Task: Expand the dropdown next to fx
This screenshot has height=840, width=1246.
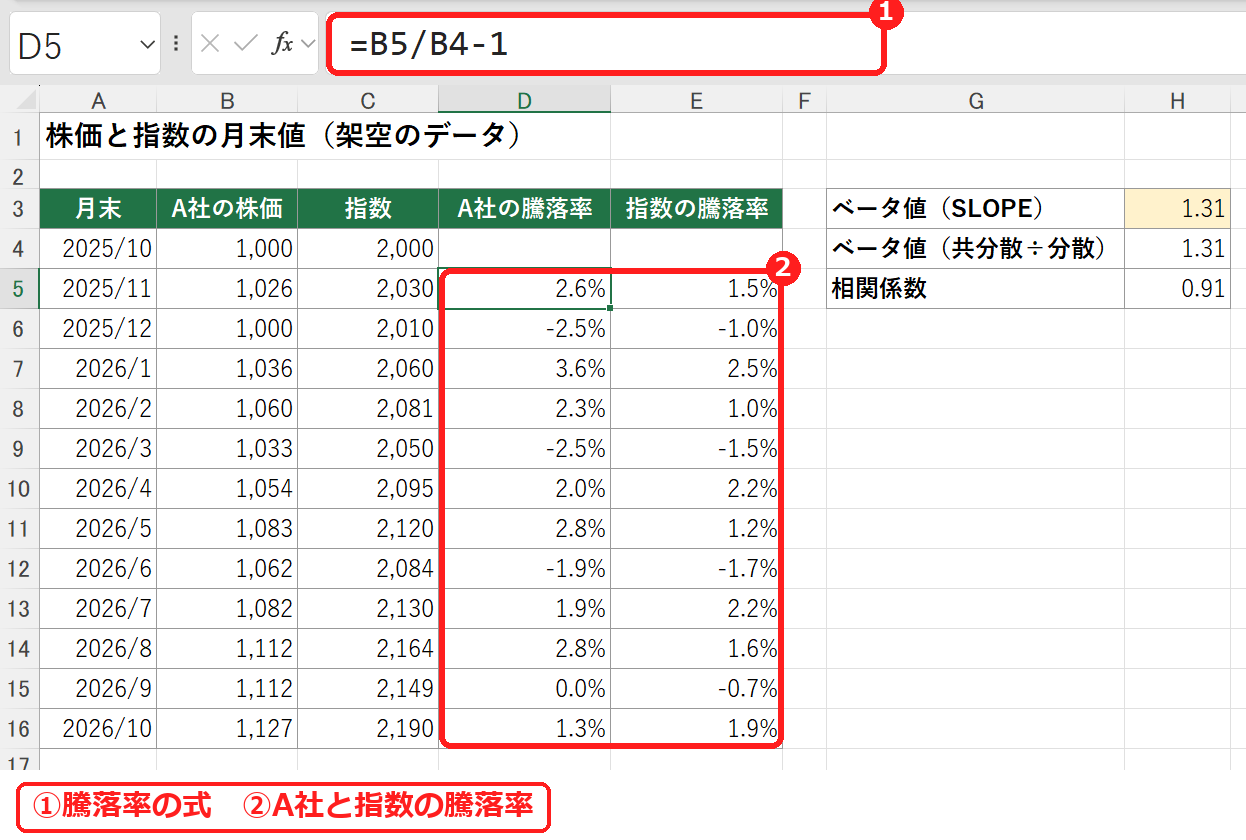Action: (x=307, y=44)
